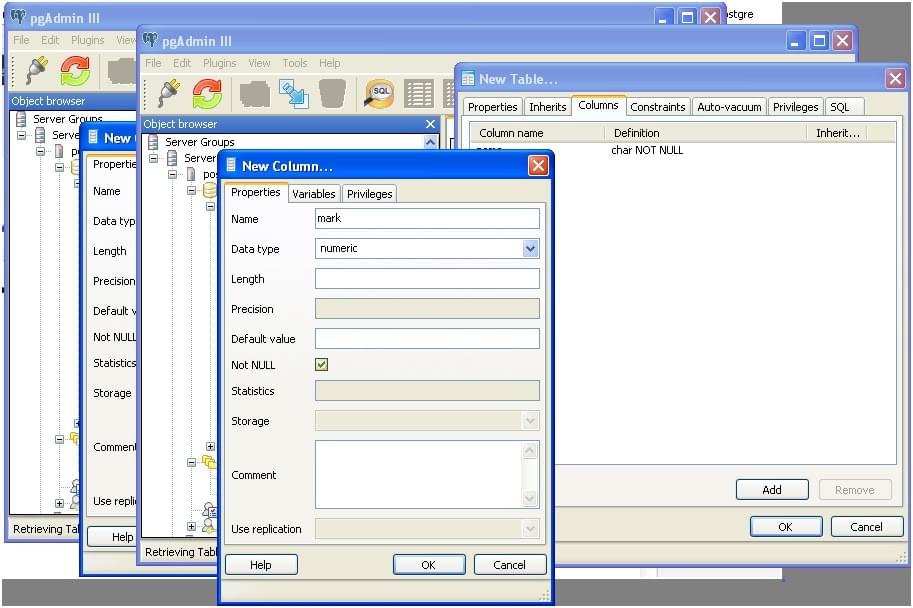Open Edit menu in rear pgAdmin window
This screenshot has height=608, width=913.
(49, 40)
